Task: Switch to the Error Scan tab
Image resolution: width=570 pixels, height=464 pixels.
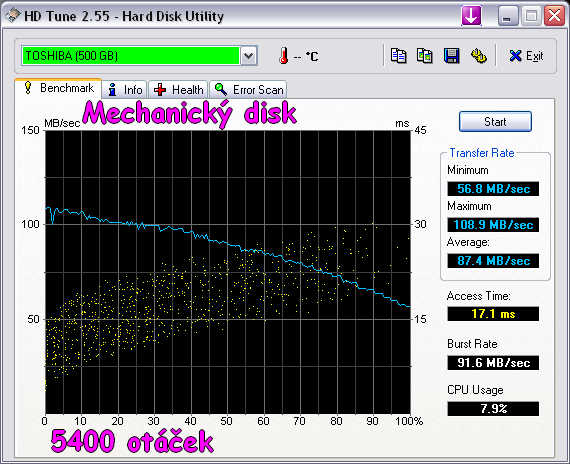Action: (248, 89)
